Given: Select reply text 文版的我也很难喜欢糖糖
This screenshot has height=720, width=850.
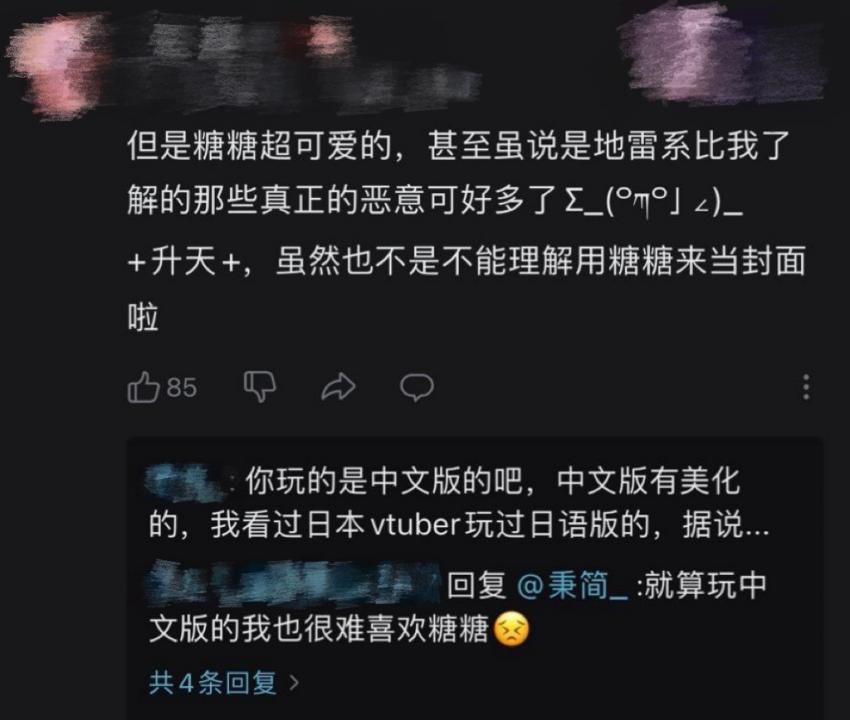Looking at the screenshot, I should click(x=319, y=629).
